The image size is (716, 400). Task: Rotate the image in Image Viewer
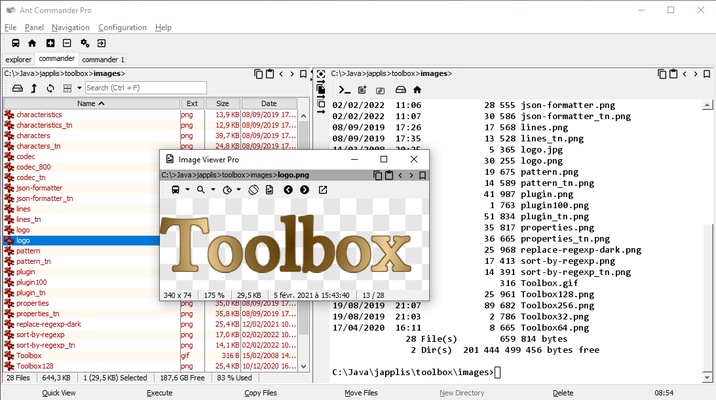254,189
